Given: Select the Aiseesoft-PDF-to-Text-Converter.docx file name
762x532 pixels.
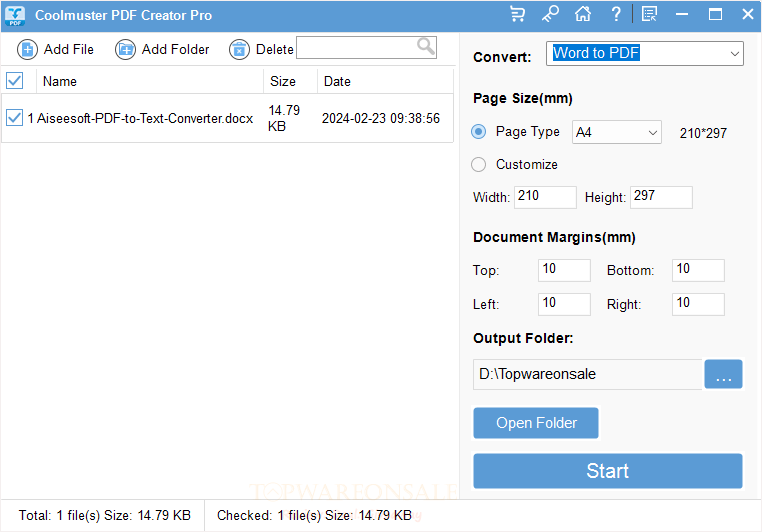Looking at the screenshot, I should [x=145, y=118].
